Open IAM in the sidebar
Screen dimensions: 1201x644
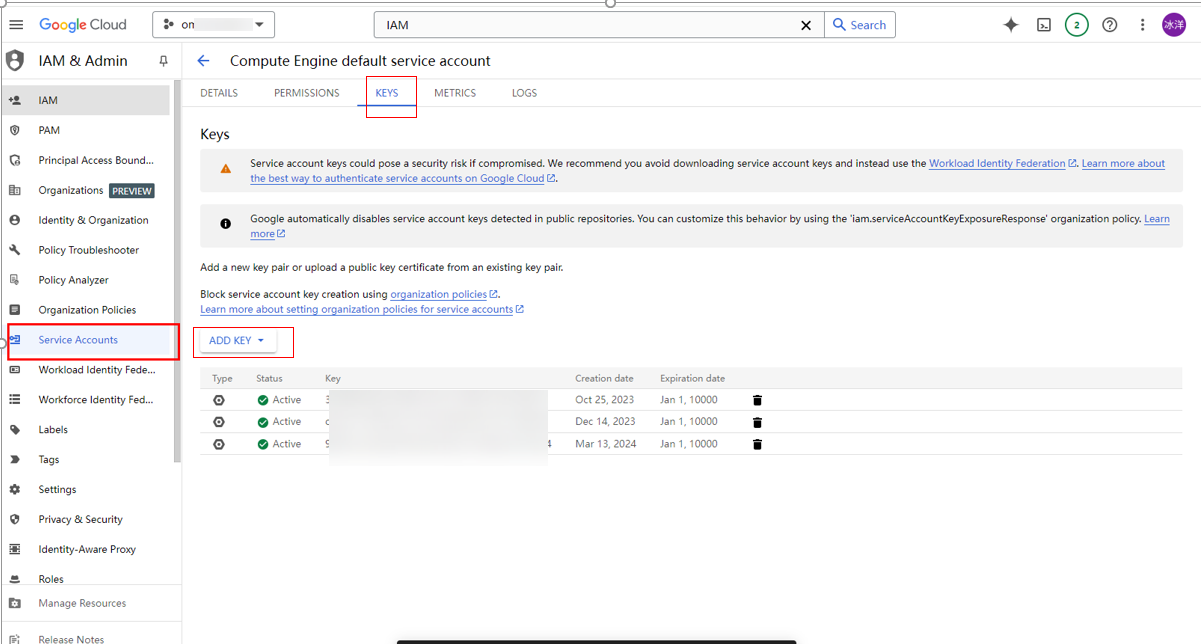point(88,100)
